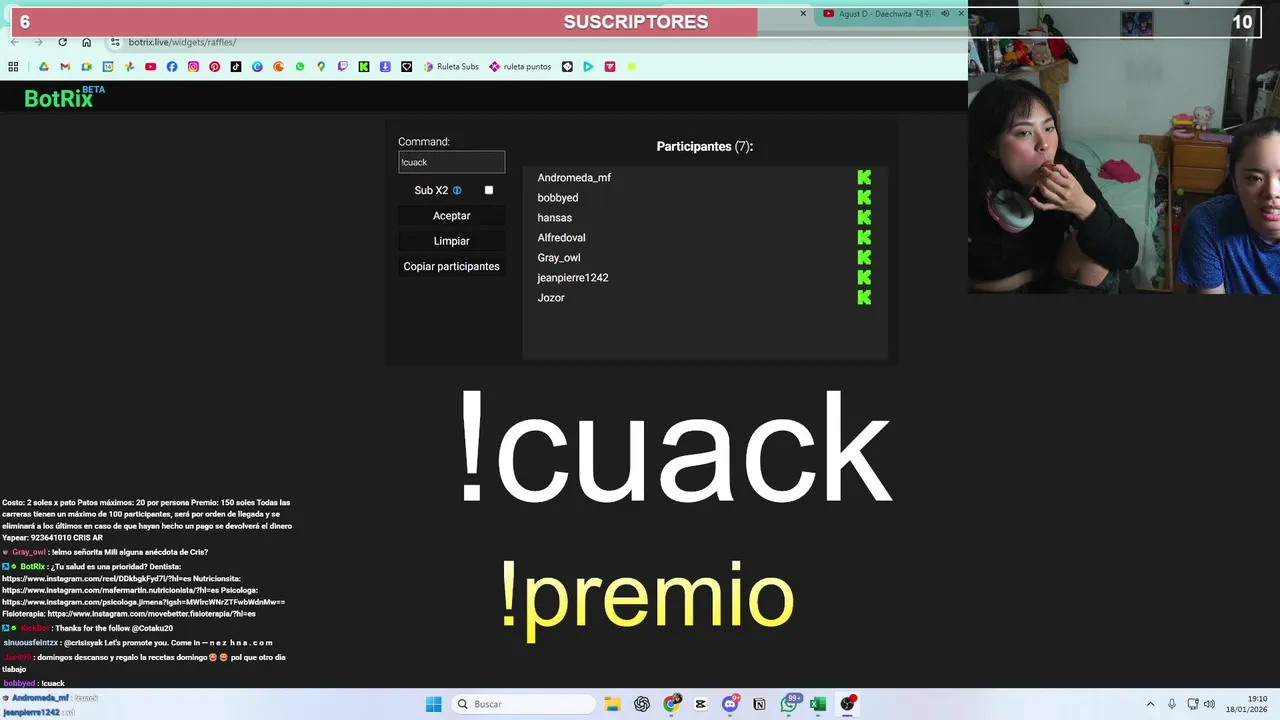Viewport: 1280px width, 720px height.
Task: Open the Windows Start menu
Action: click(x=433, y=704)
